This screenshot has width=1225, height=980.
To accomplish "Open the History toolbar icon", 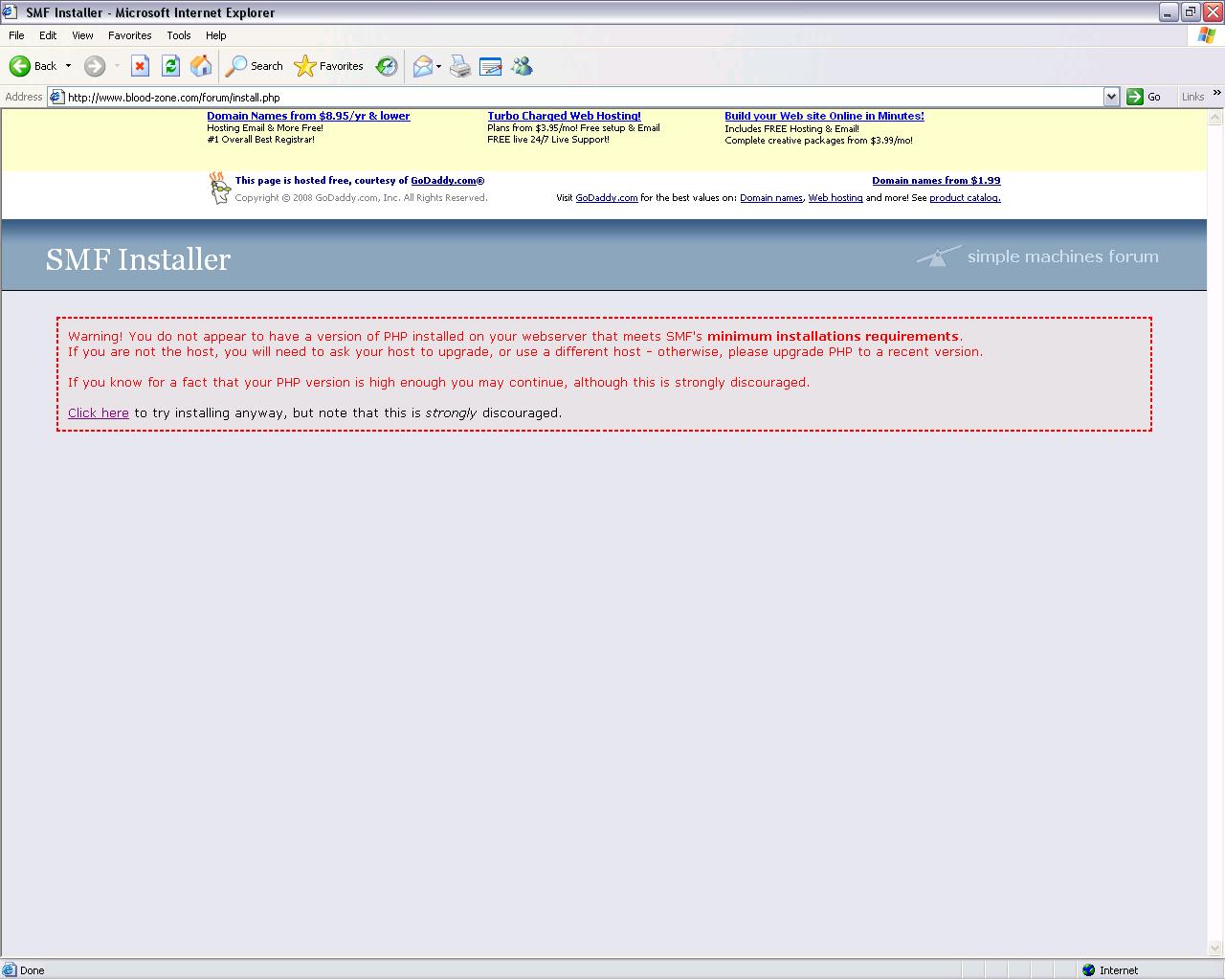I will click(387, 66).
